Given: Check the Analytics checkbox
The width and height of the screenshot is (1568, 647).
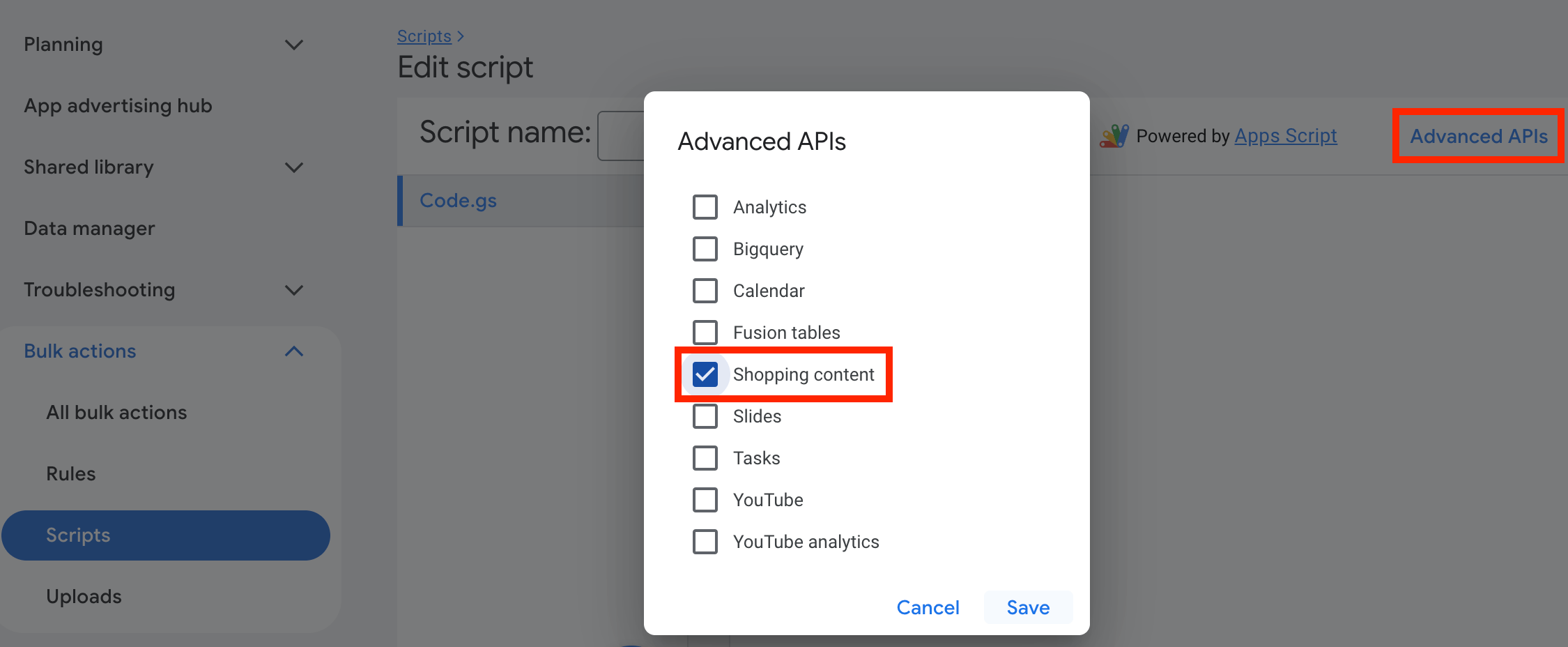Looking at the screenshot, I should pyautogui.click(x=705, y=207).
